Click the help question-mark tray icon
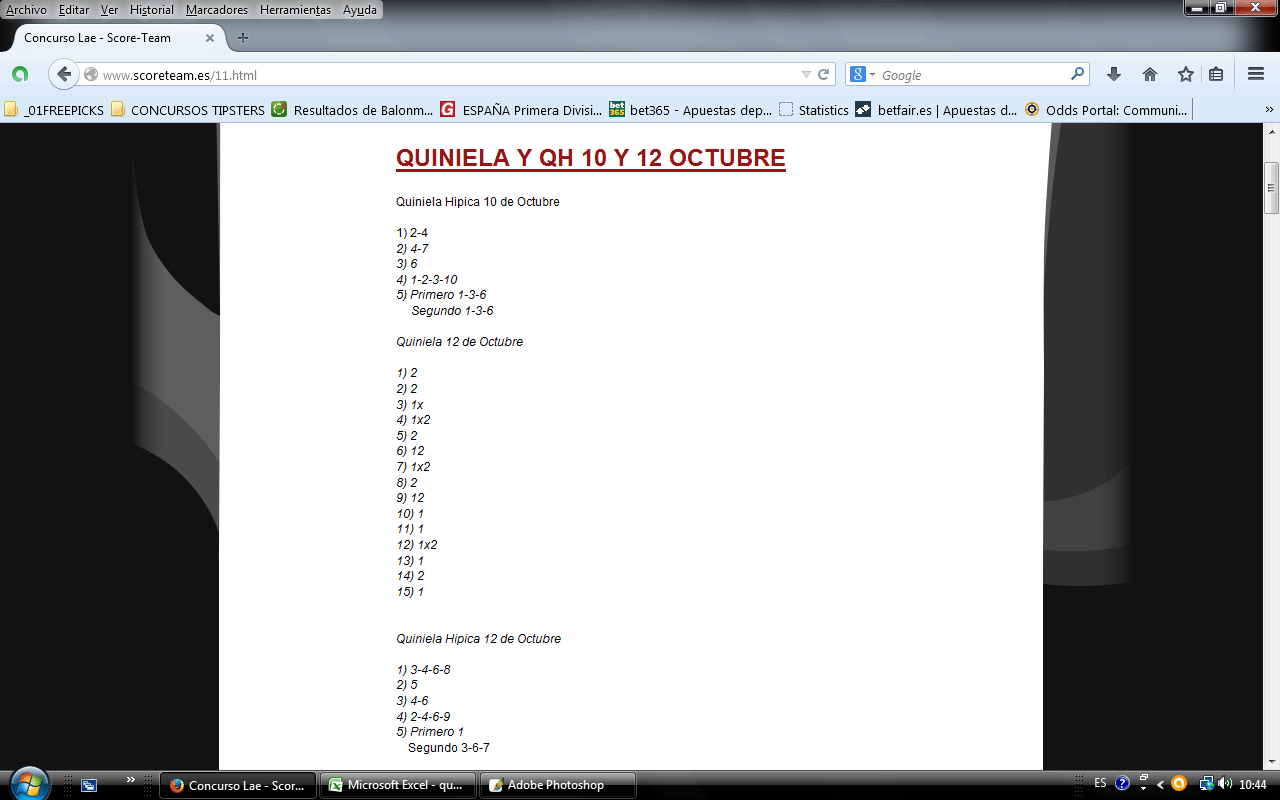The width and height of the screenshot is (1280, 800). 1122,784
